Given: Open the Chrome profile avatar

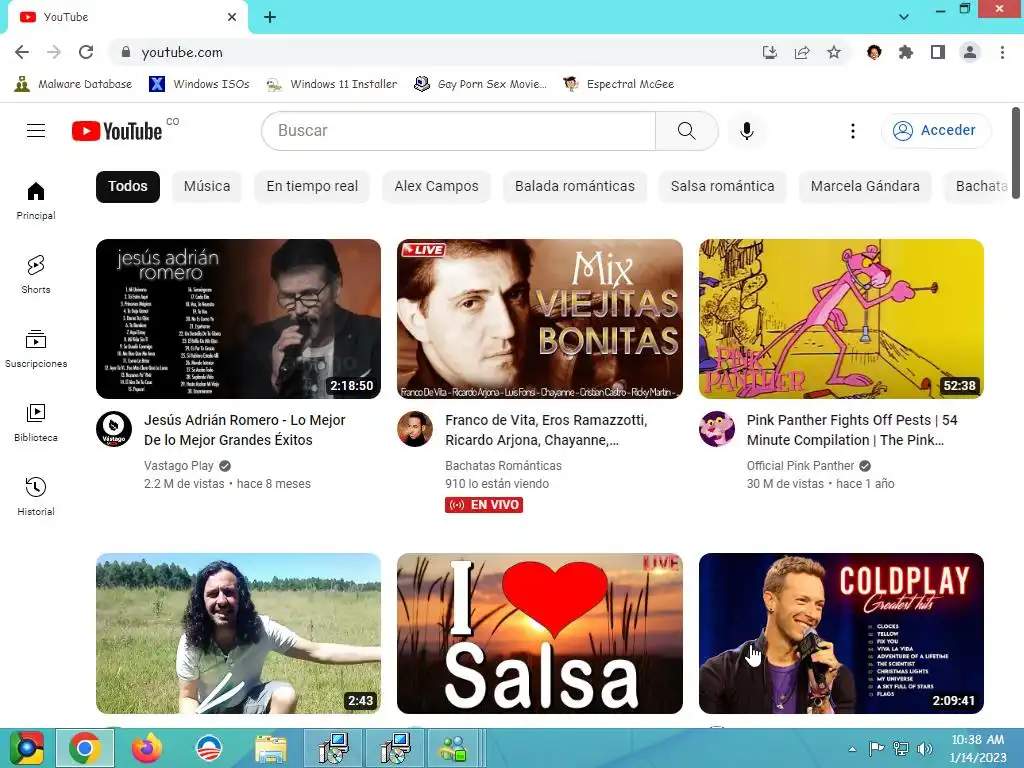Looking at the screenshot, I should (970, 52).
